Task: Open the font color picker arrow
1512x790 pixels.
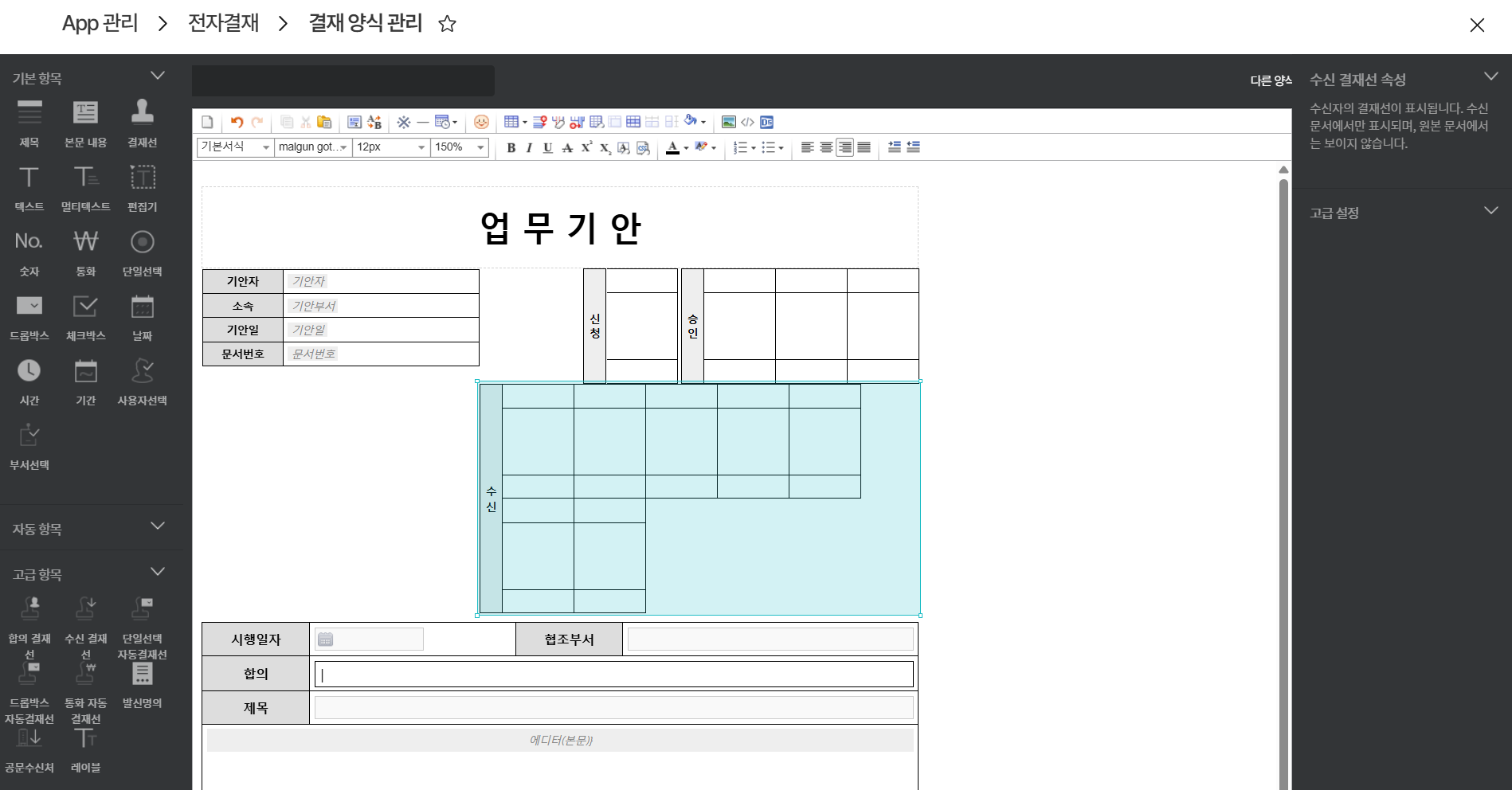Action: [687, 147]
